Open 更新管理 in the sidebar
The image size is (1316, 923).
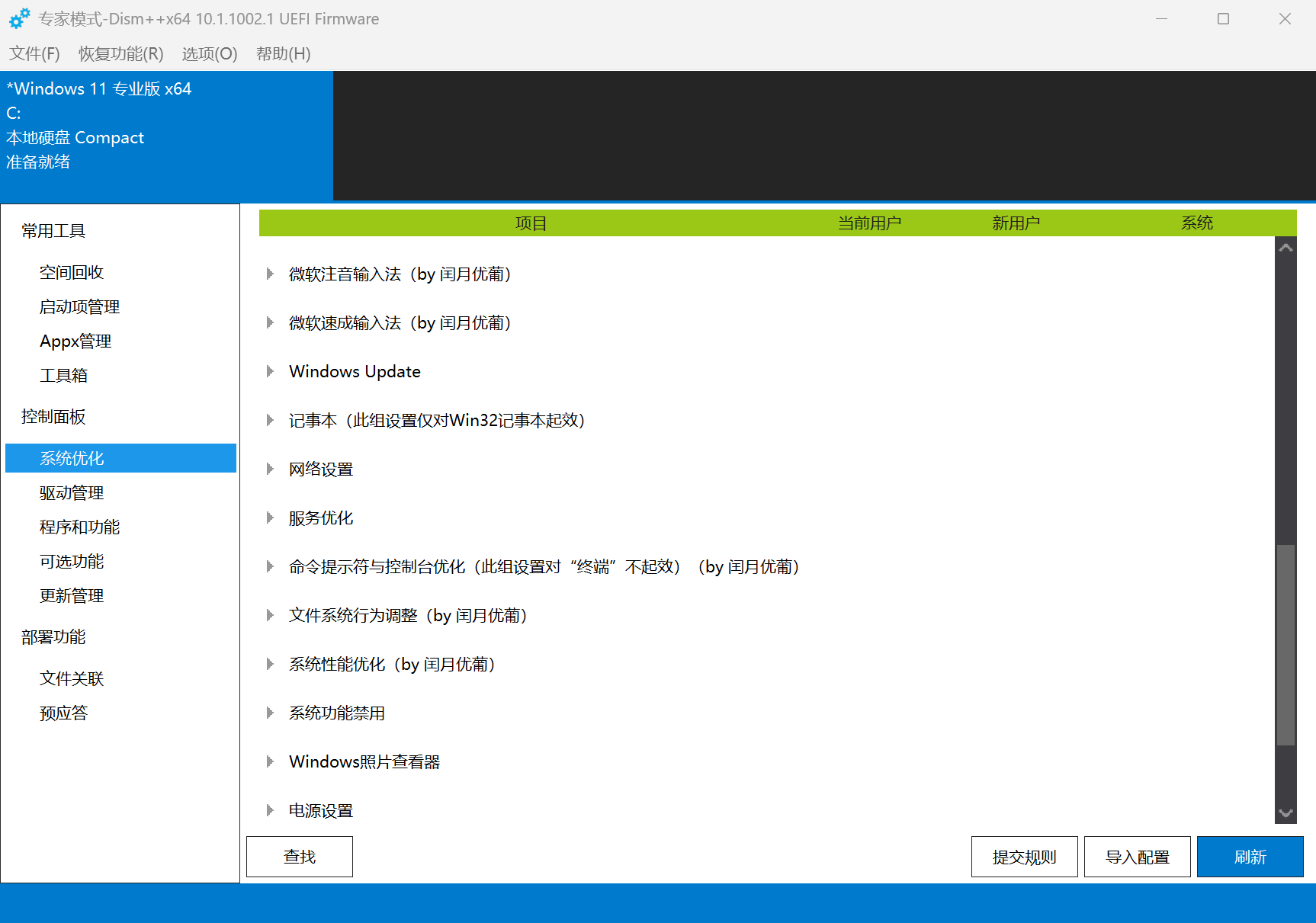click(72, 595)
